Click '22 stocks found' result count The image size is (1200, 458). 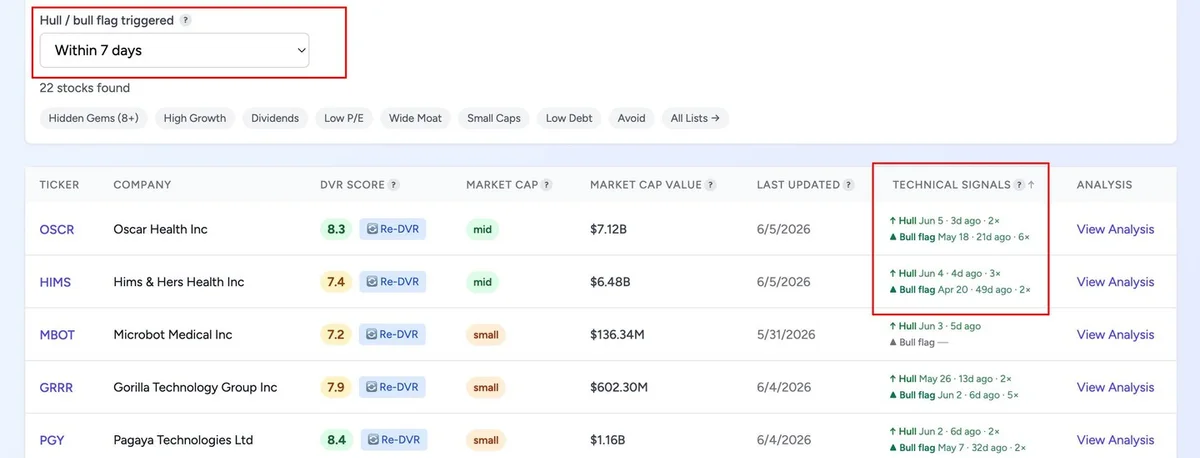[x=85, y=88]
